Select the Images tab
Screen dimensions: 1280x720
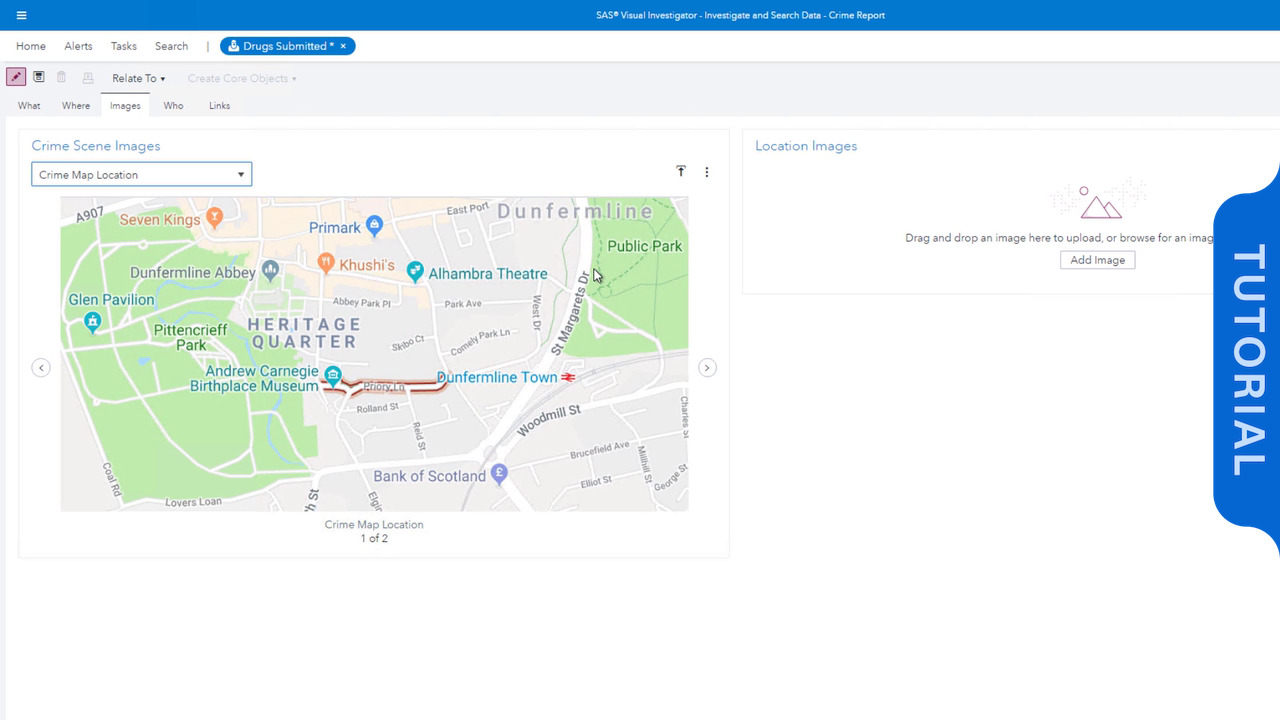point(125,105)
